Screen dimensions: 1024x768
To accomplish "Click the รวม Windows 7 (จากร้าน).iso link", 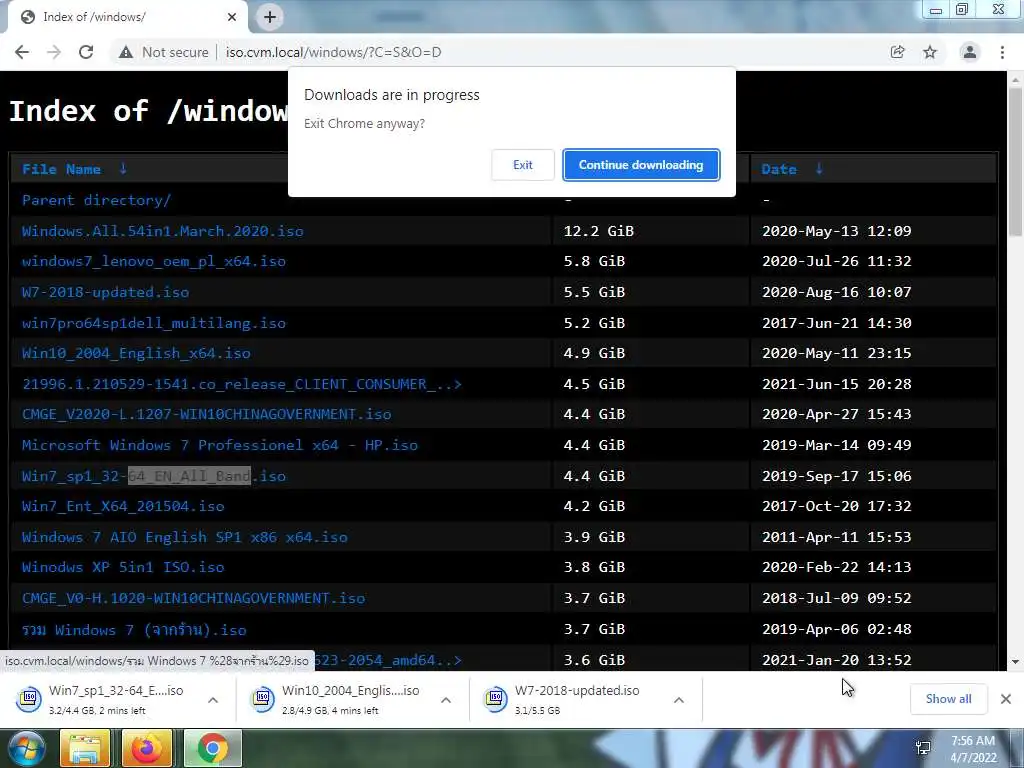I will tap(134, 630).
